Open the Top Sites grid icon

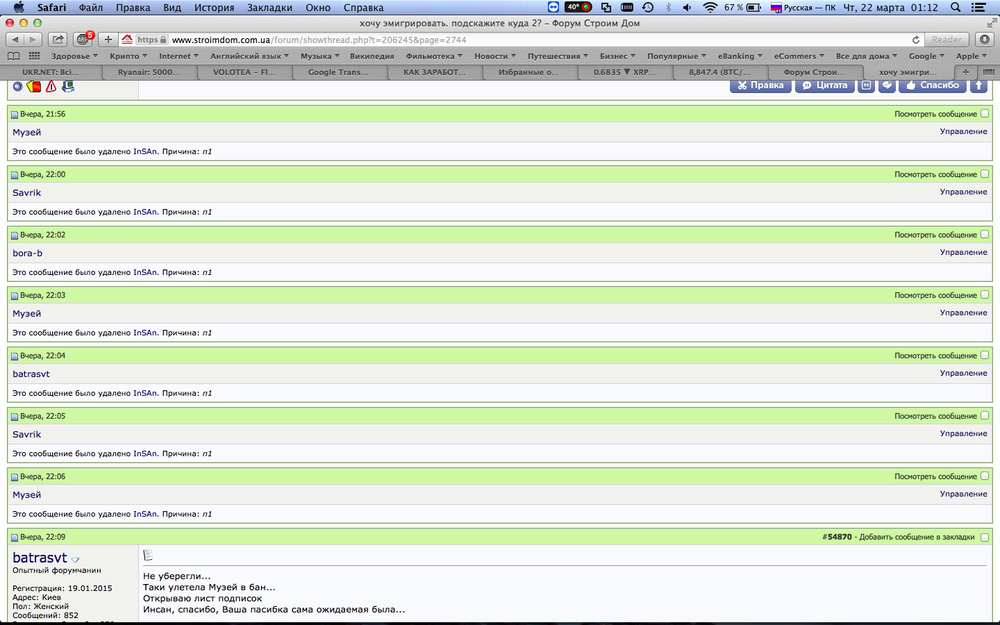coord(34,56)
